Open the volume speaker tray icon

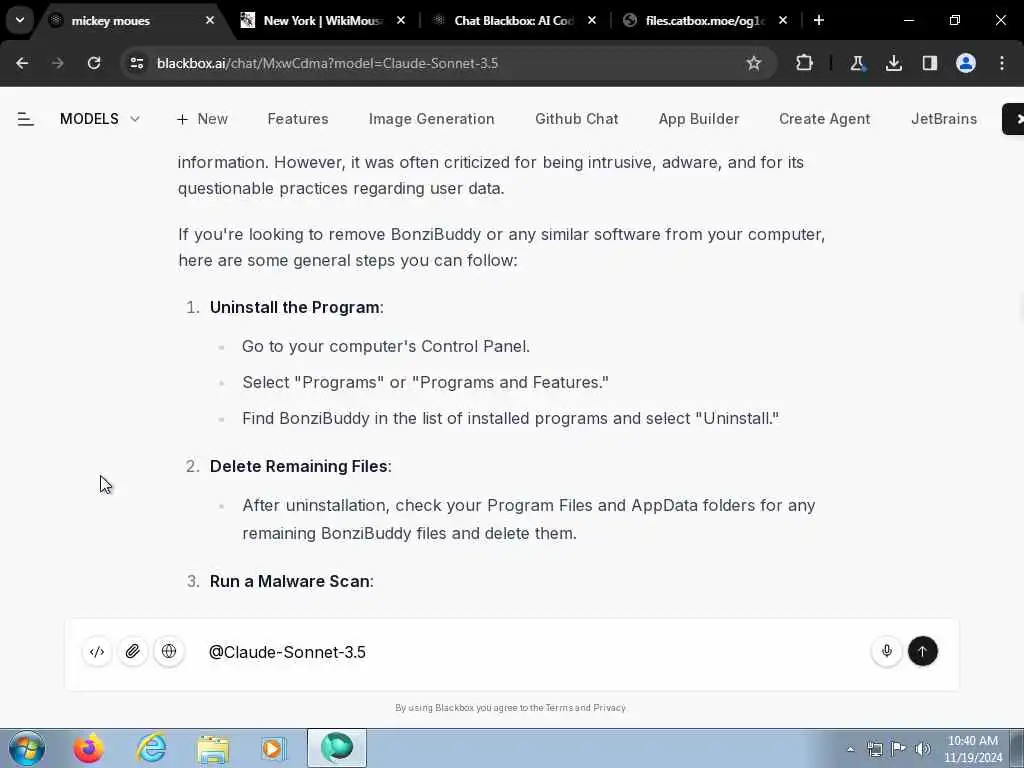[x=923, y=749]
